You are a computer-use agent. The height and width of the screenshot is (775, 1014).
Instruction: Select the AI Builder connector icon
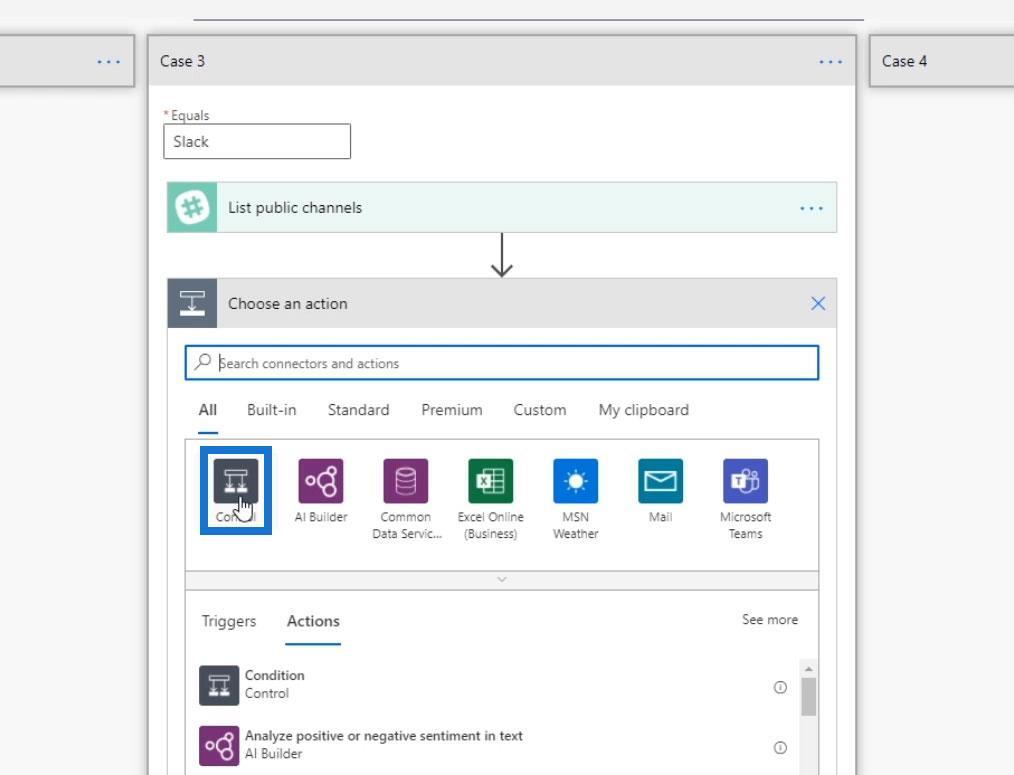point(321,481)
